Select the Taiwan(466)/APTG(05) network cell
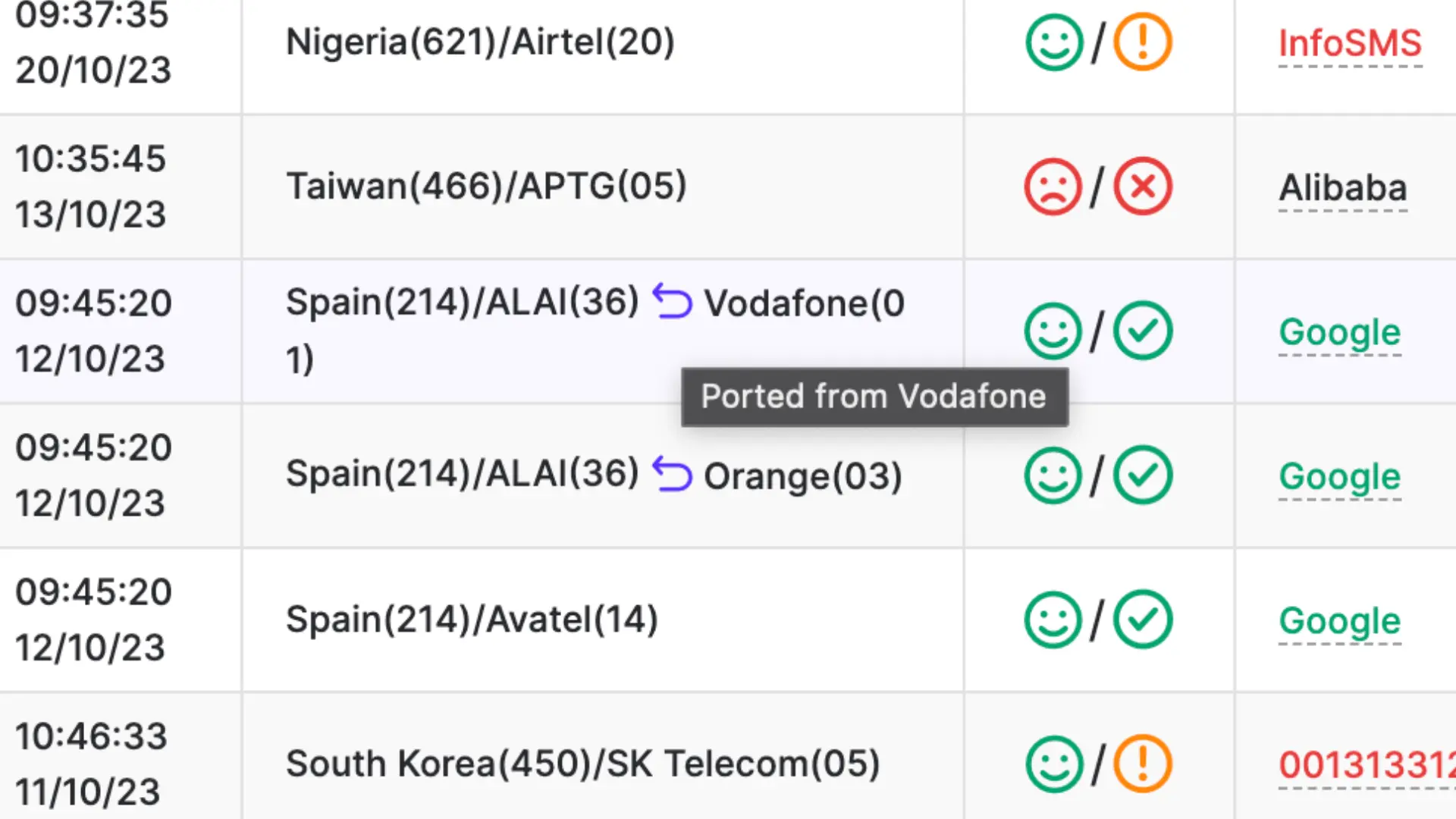1456x819 pixels. point(603,187)
